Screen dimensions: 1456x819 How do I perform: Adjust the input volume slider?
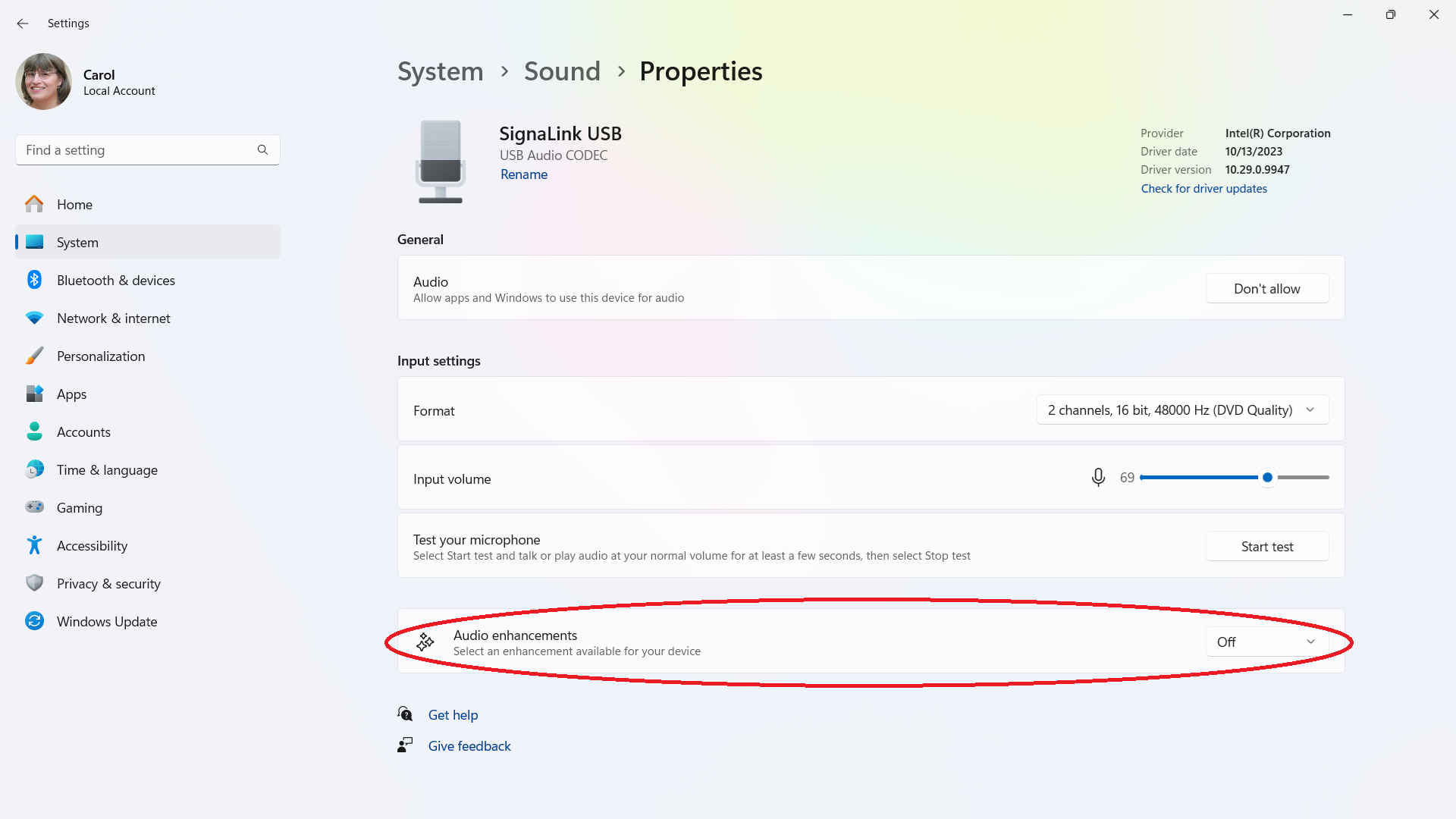[1267, 477]
